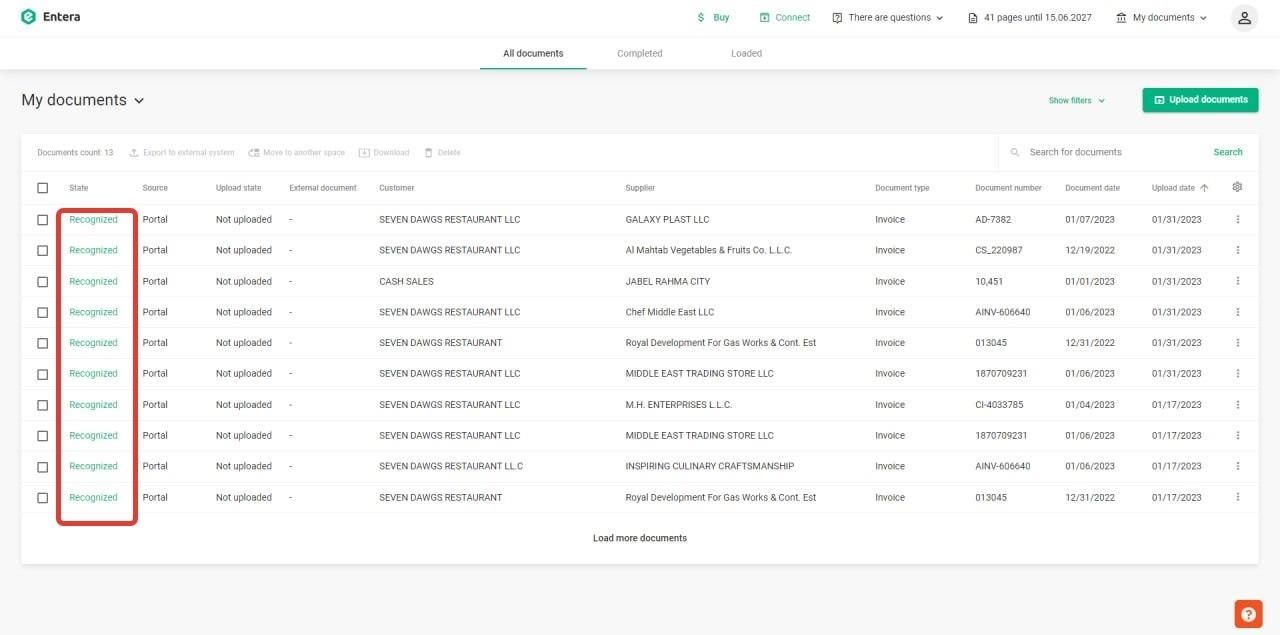Open row menu for Chef Middle East LLC
The height and width of the screenshot is (635, 1280).
coord(1238,312)
